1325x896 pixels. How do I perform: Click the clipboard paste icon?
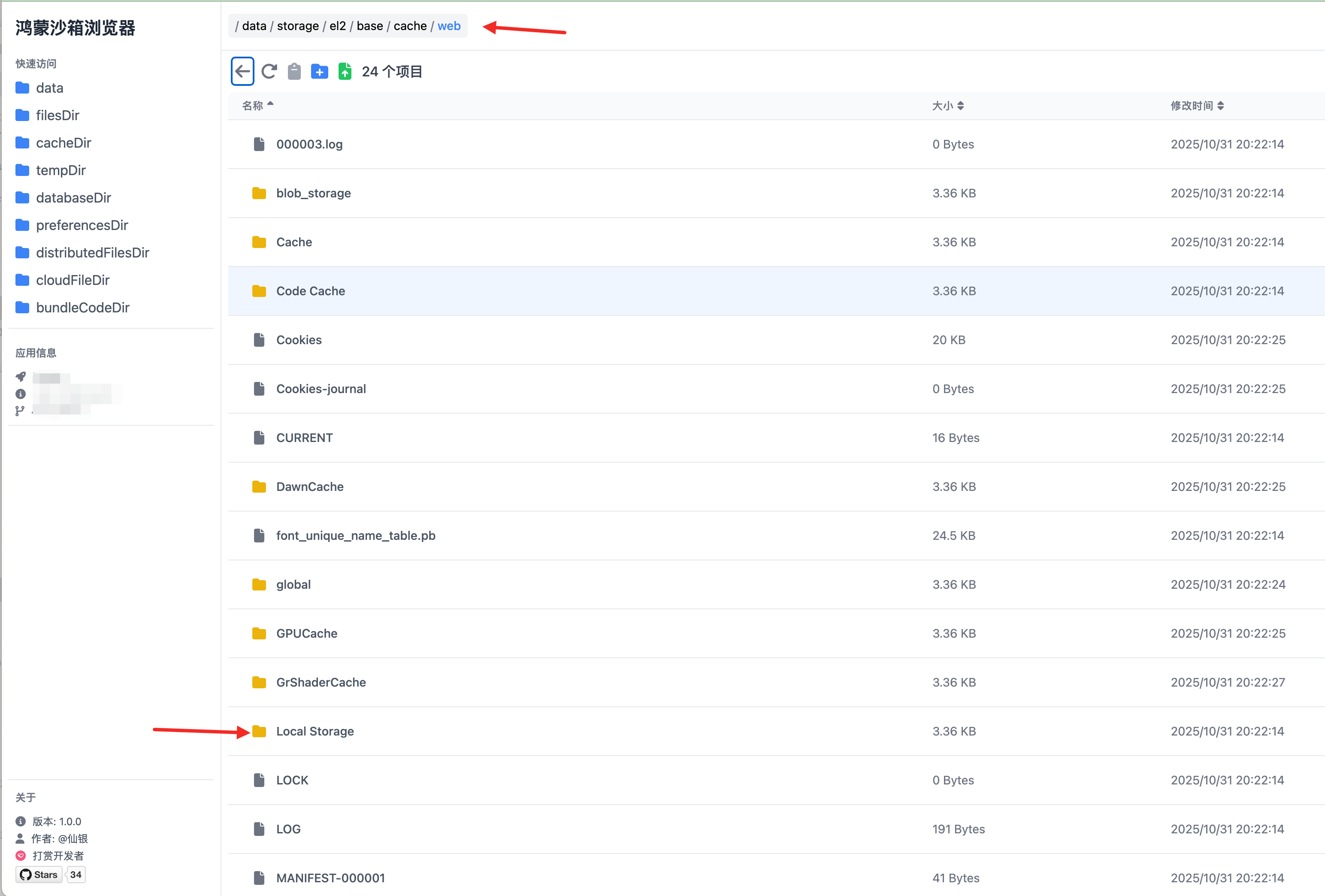tap(294, 71)
